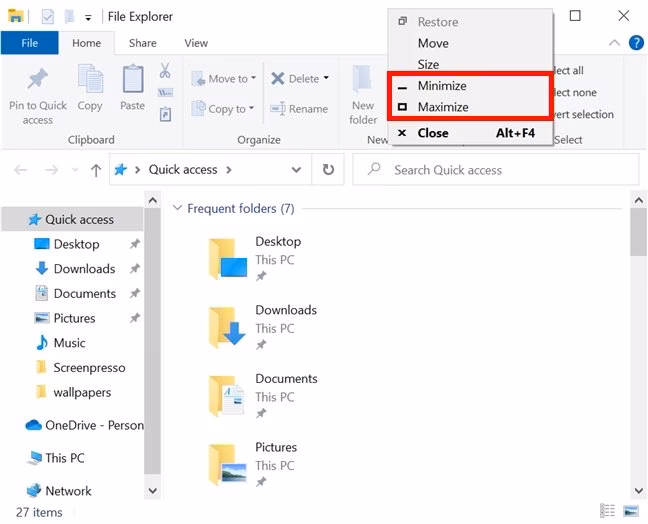Expand the address bar history dropdown

click(x=296, y=170)
